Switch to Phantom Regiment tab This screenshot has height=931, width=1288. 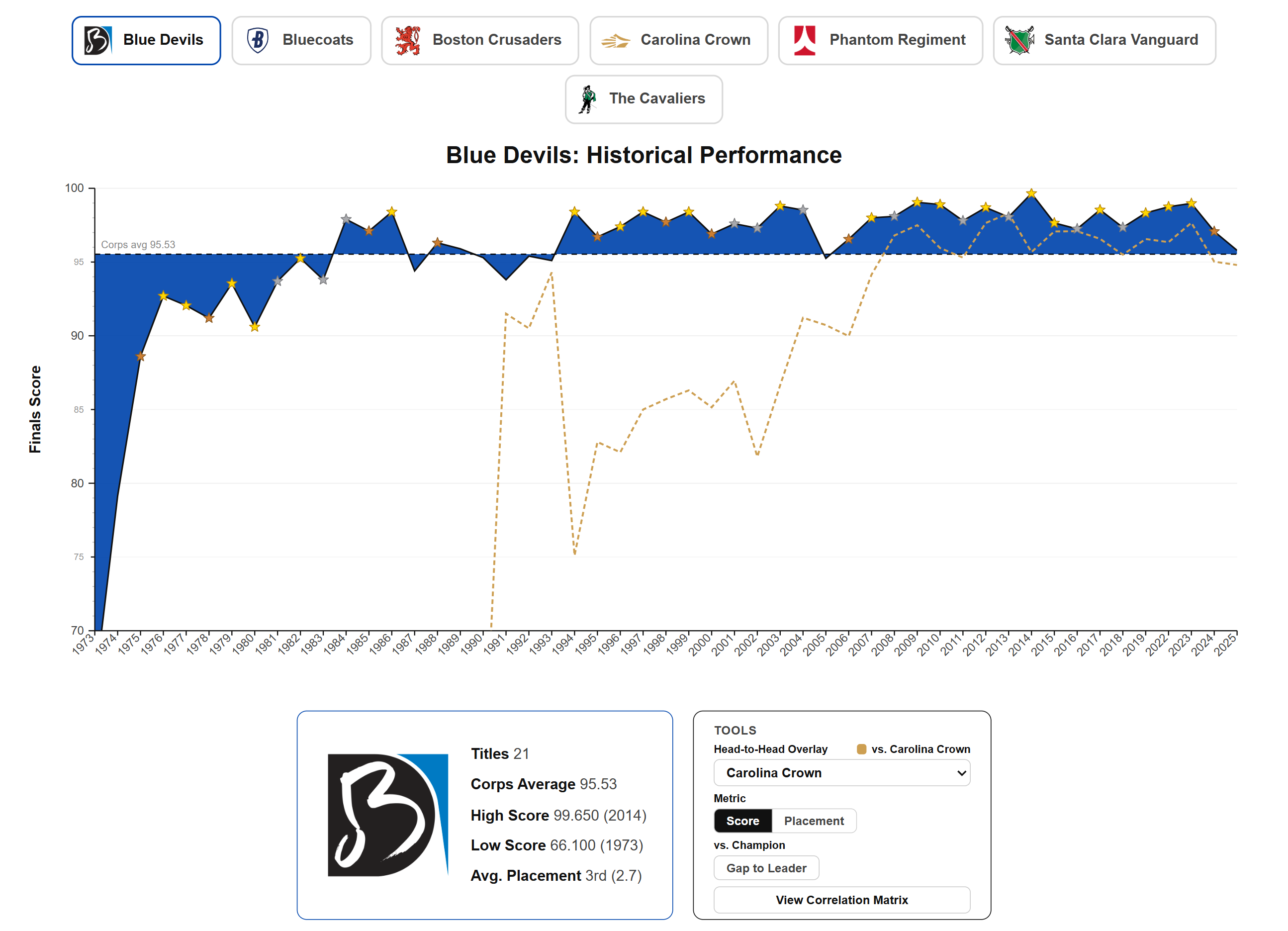point(880,40)
